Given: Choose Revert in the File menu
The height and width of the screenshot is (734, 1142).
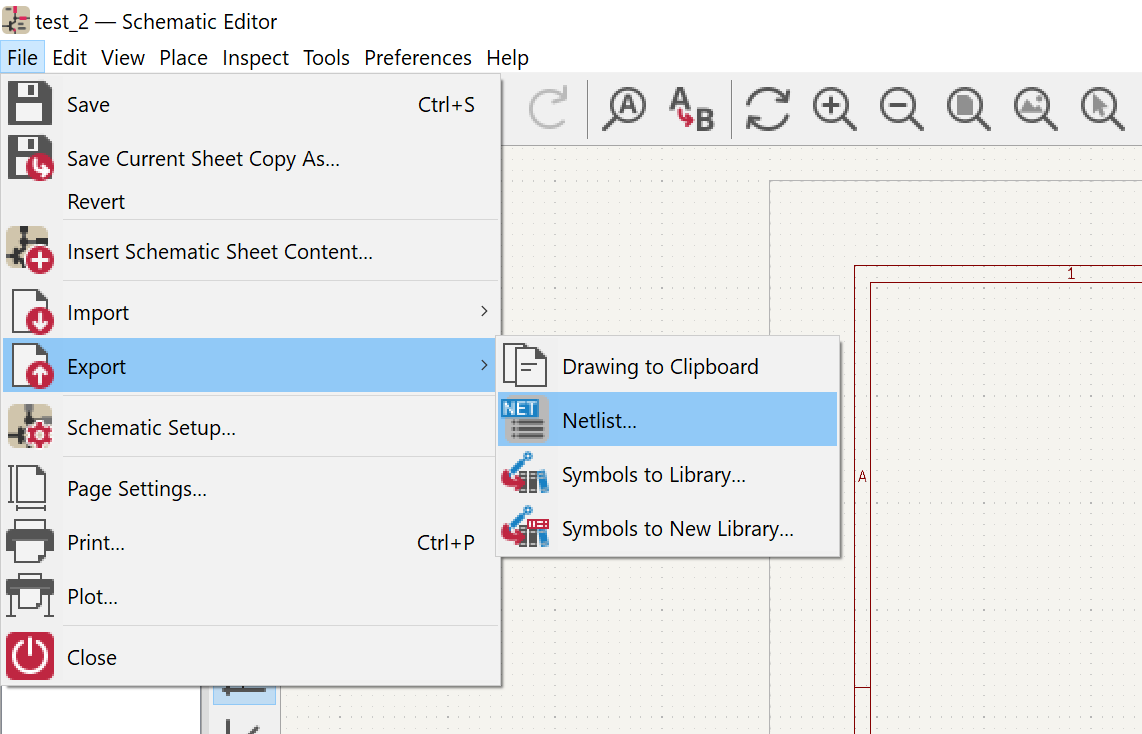Looking at the screenshot, I should [251, 201].
